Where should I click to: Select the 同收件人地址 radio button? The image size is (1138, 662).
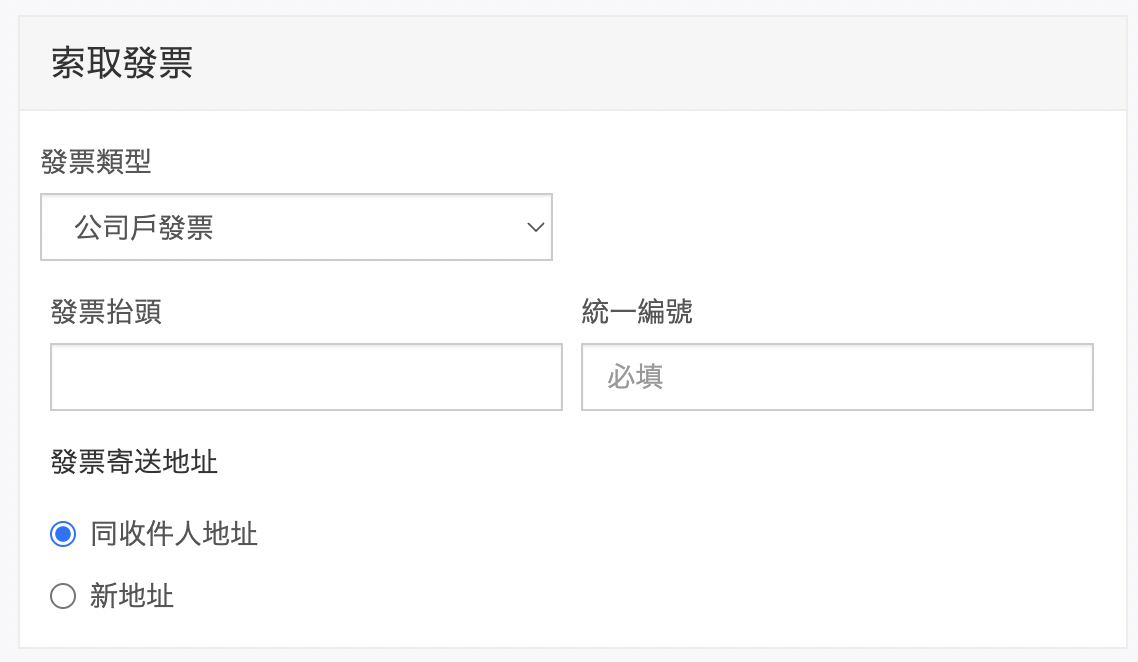click(x=63, y=535)
